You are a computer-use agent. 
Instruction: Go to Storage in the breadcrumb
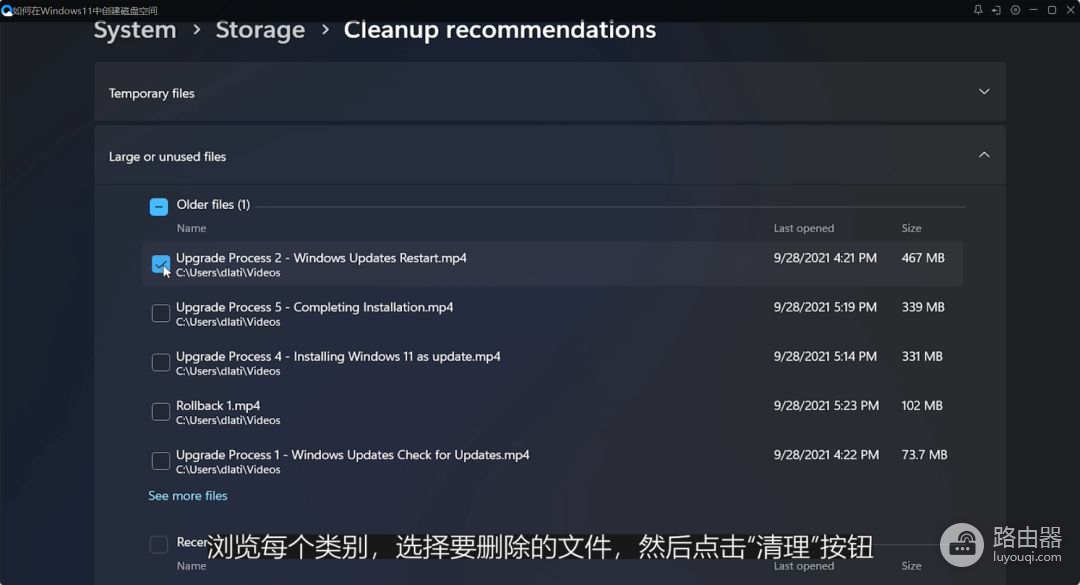click(260, 30)
